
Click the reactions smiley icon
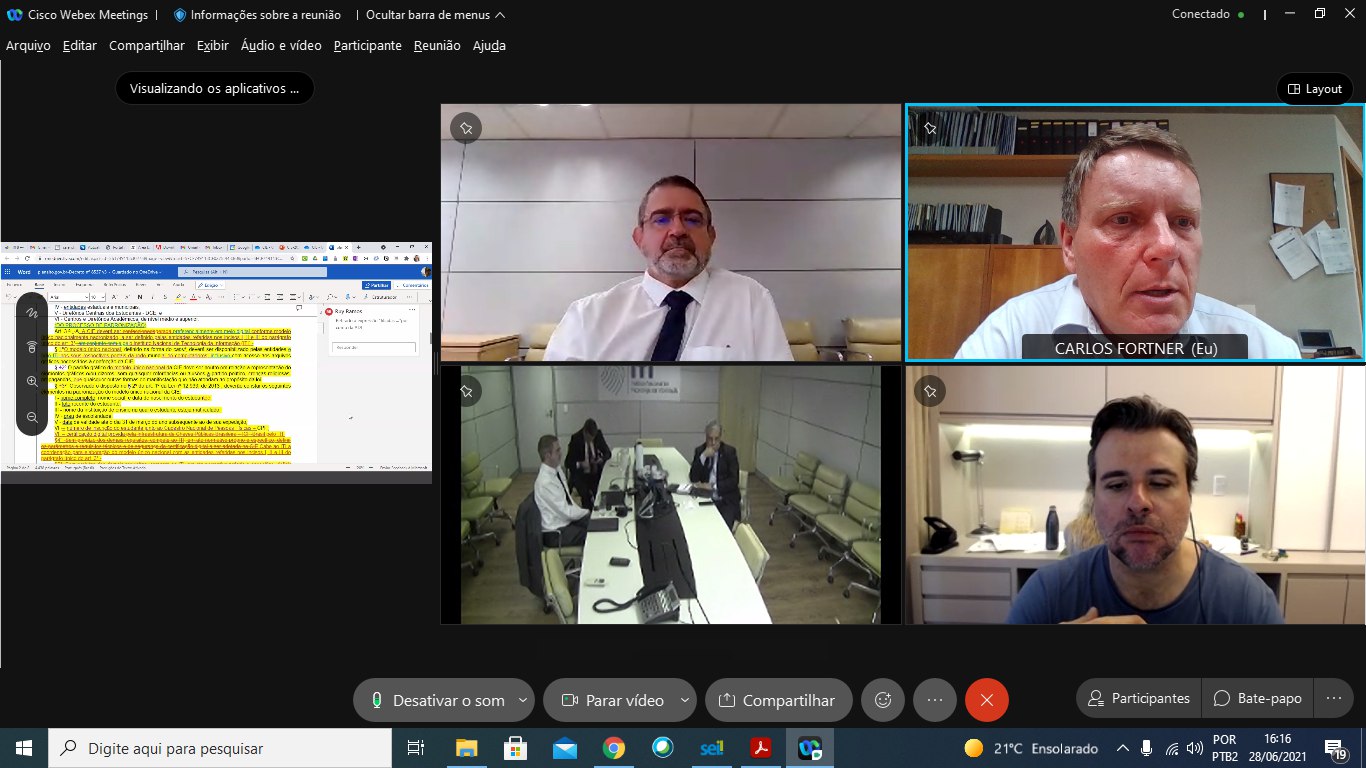pos(883,700)
